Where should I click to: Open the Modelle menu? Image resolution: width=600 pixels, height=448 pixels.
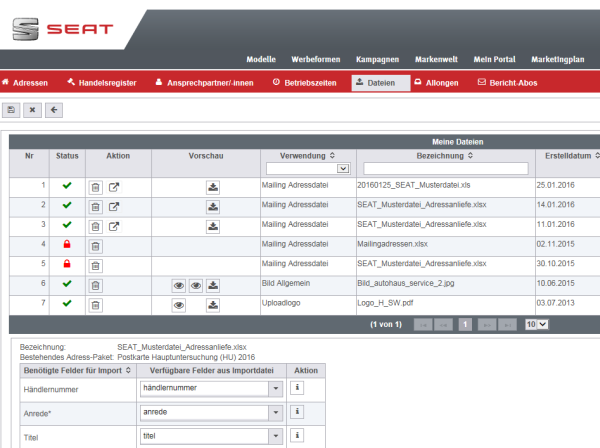click(x=261, y=59)
